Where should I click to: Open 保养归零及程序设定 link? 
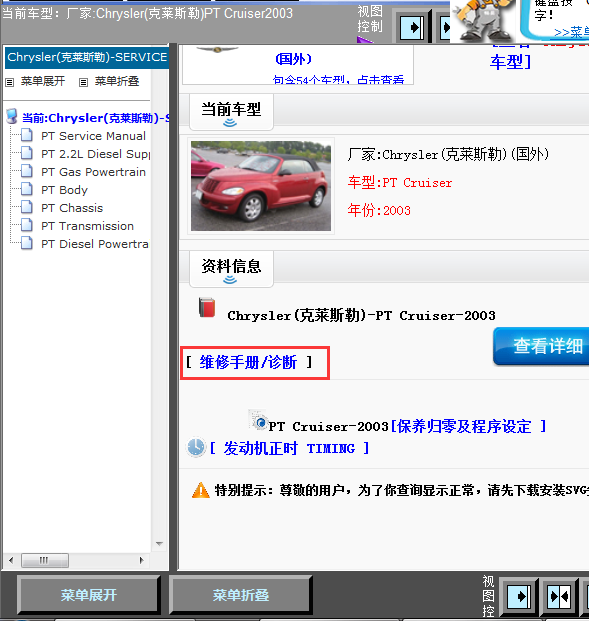pos(469,426)
